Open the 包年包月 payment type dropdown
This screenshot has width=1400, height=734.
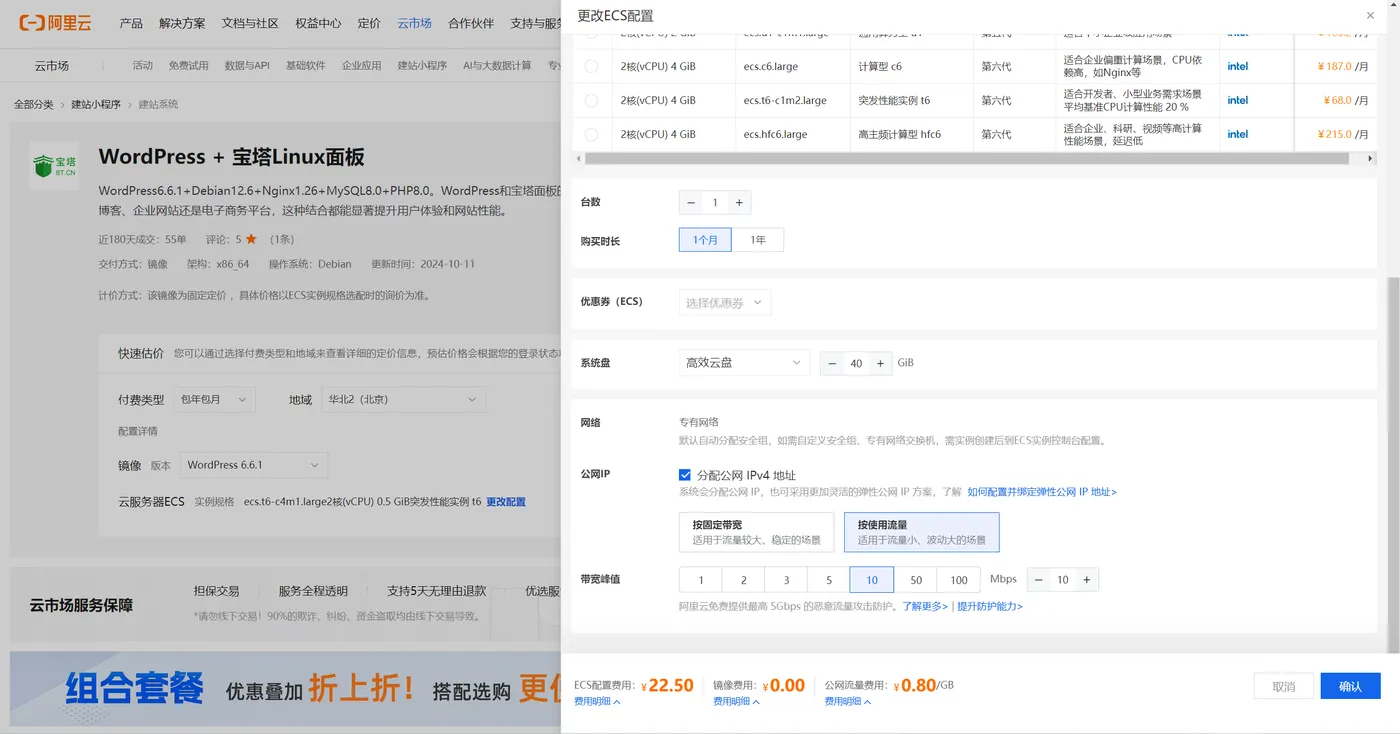point(214,399)
